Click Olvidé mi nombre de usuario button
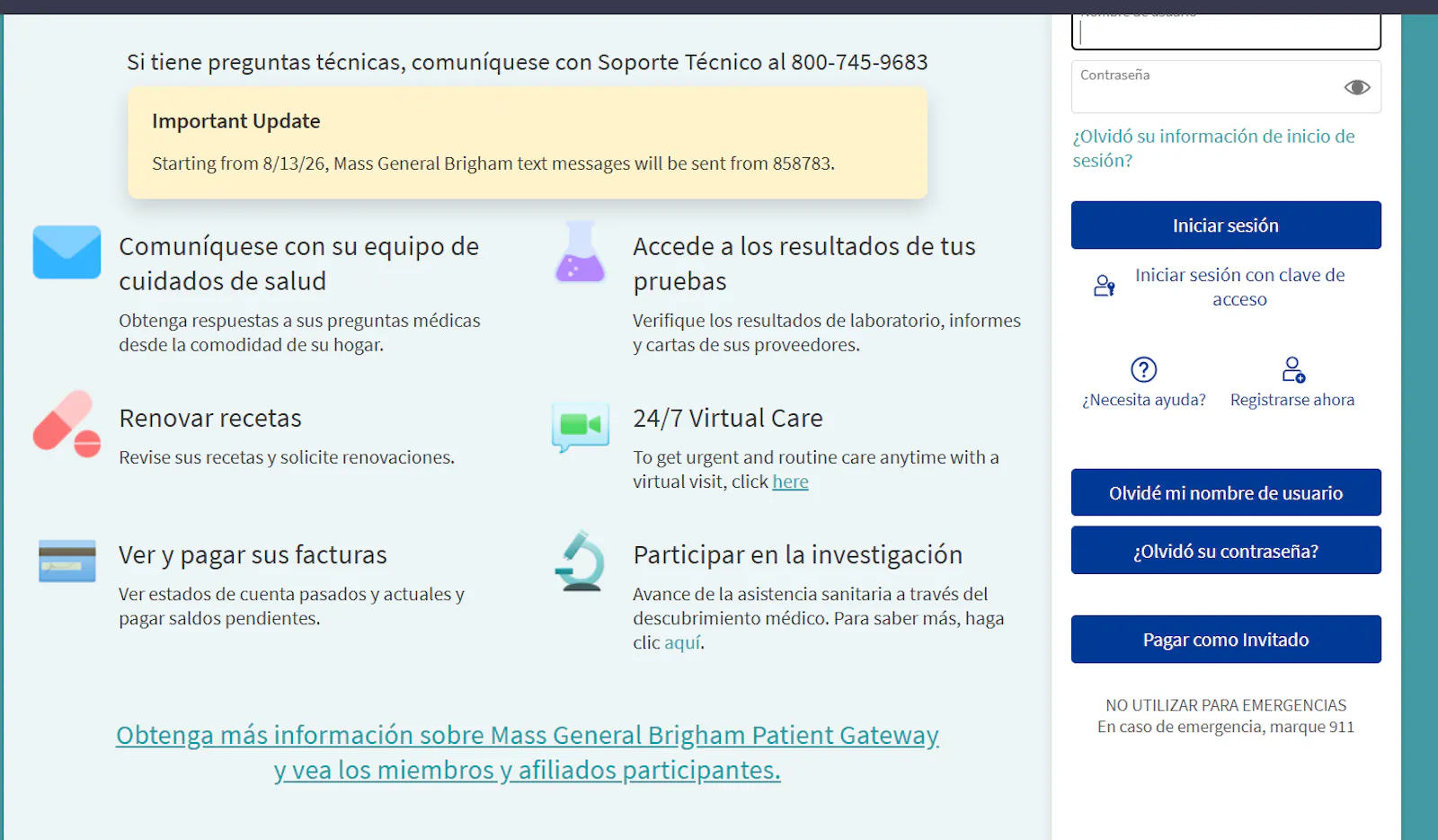Viewport: 1438px width, 840px height. pos(1226,492)
